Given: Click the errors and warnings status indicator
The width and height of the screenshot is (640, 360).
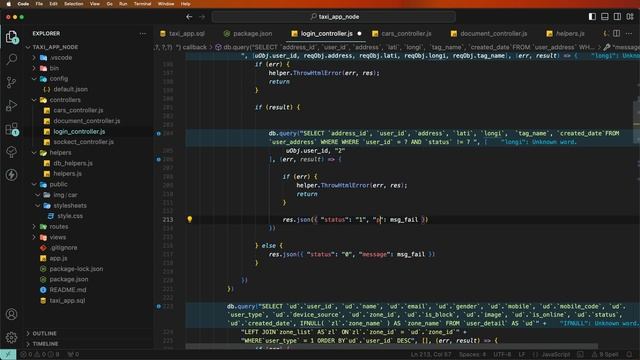Looking at the screenshot, I should coord(40,354).
